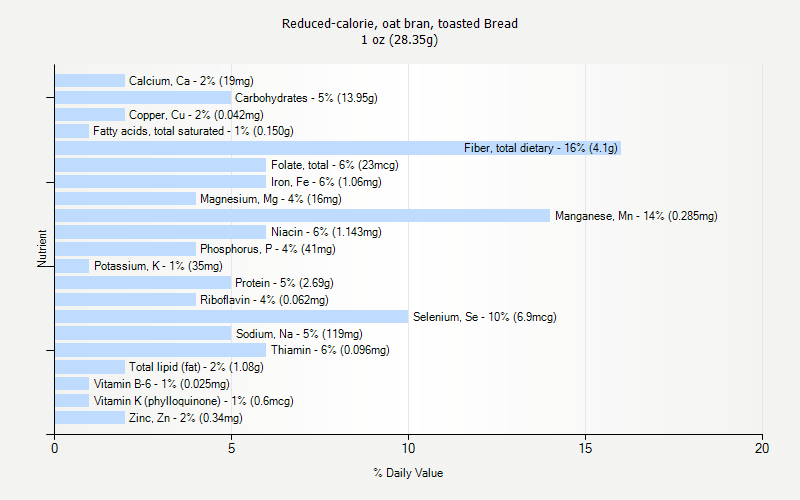Click the x-axis tick label '10'
This screenshot has width=800, height=500.
click(x=408, y=448)
